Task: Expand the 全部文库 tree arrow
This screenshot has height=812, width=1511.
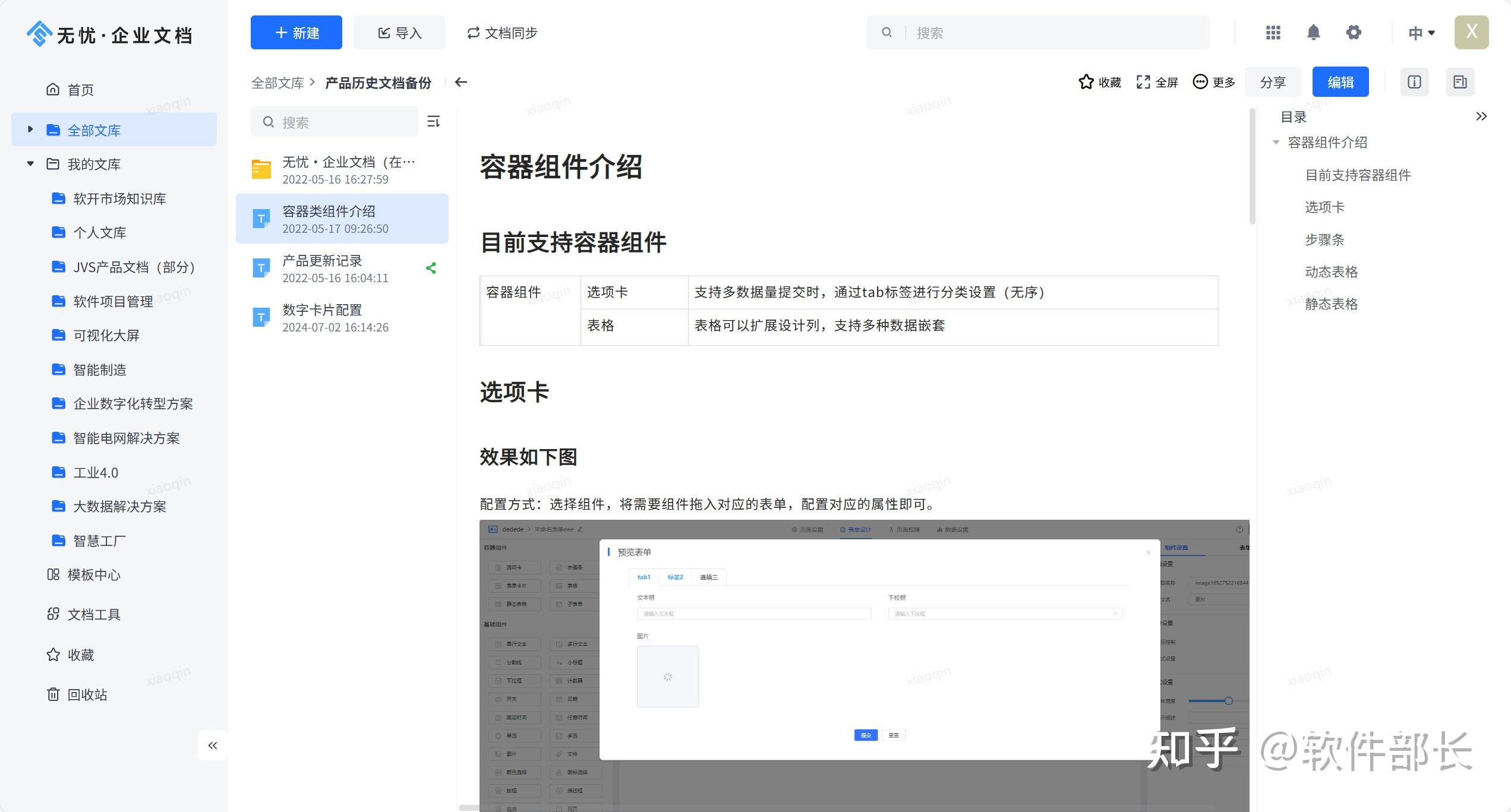Action: 30,129
